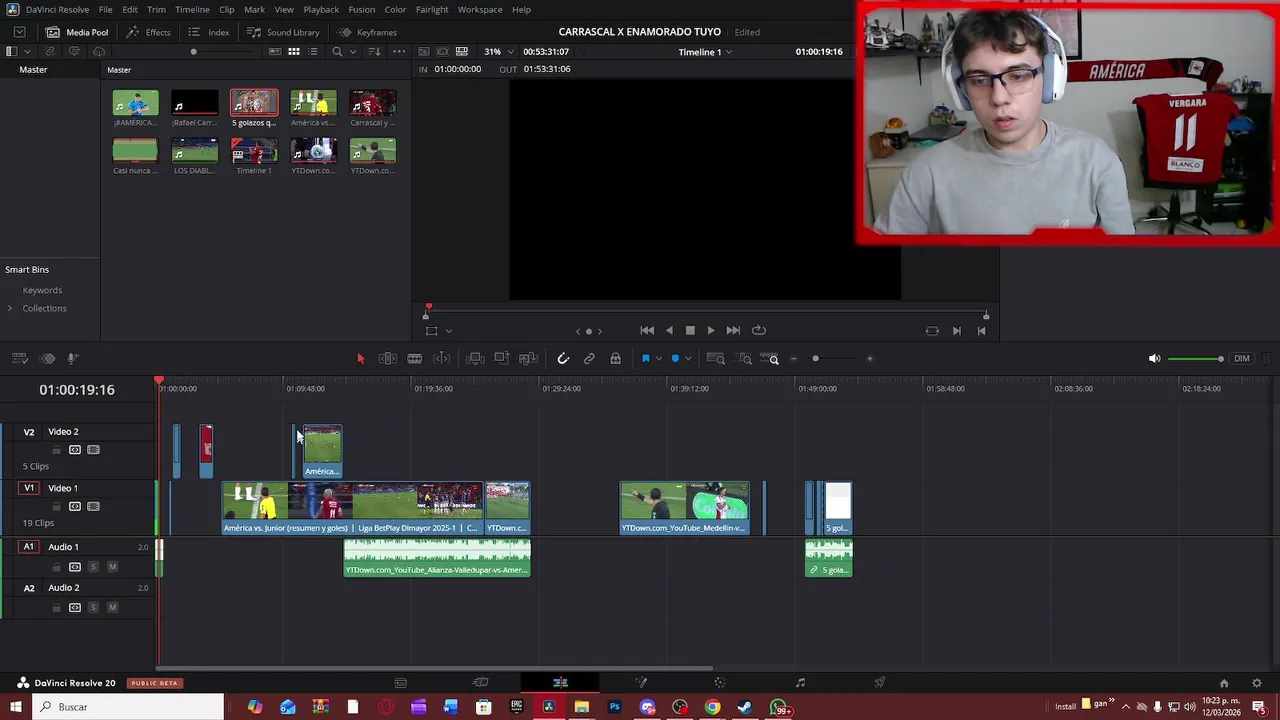
Task: Open marker color dropdown arrow
Action: (687, 359)
